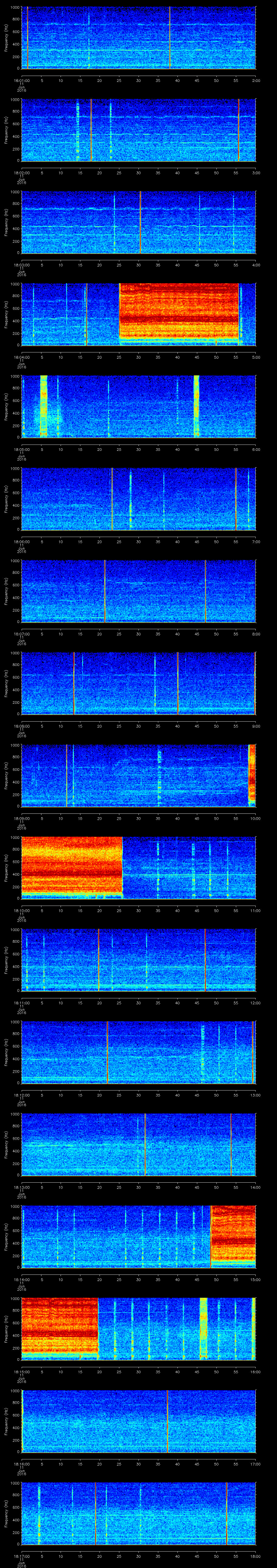Click the '9:00' end time label

click(256, 726)
